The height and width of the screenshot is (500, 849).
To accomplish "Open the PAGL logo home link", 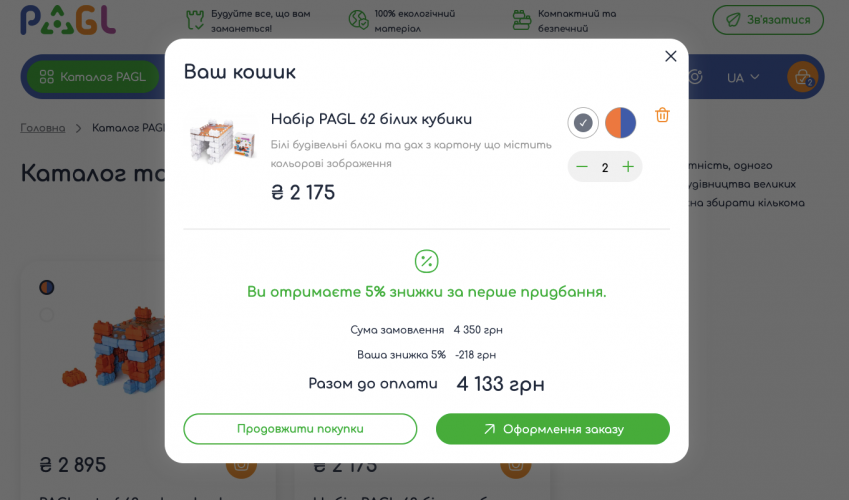I will (68, 20).
